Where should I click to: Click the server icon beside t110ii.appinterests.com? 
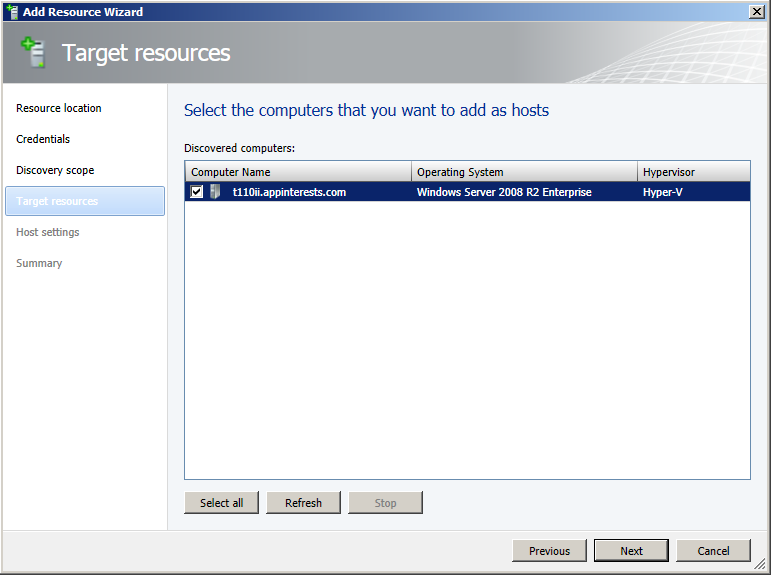click(215, 192)
